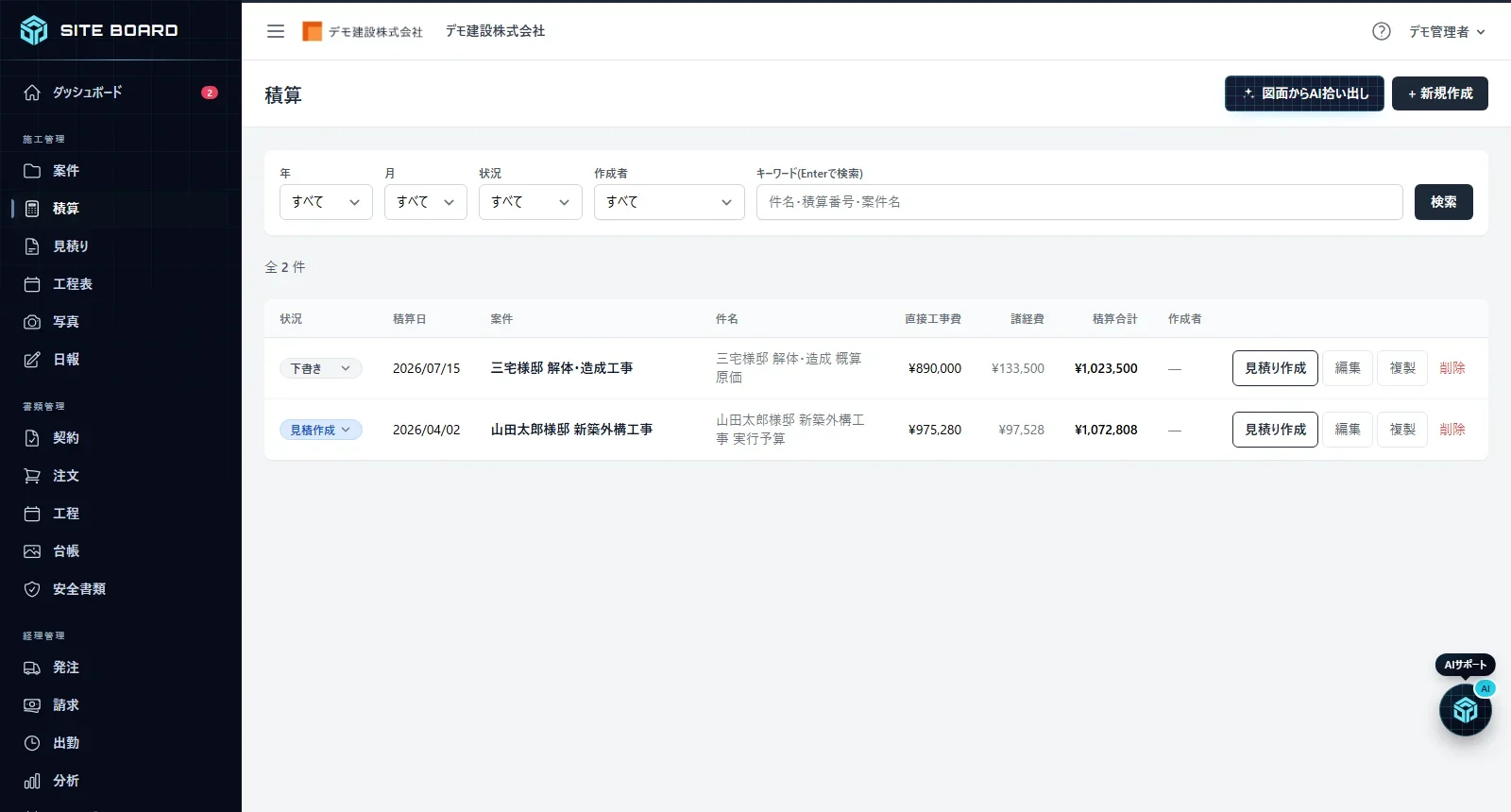Open the 月 filter dropdown
Viewport: 1511px width, 812px height.
tap(426, 202)
